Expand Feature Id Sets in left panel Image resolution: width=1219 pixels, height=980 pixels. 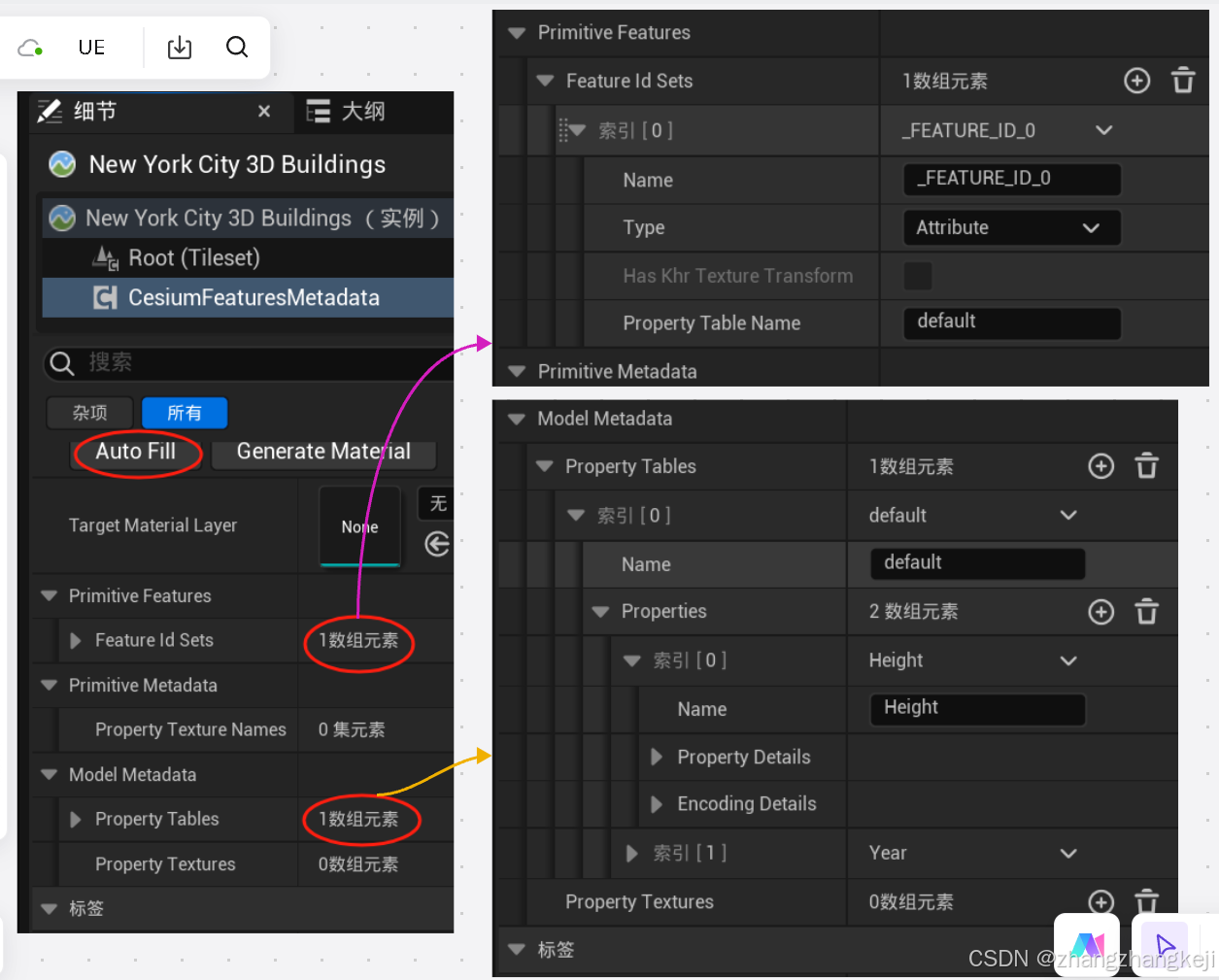pos(76,641)
